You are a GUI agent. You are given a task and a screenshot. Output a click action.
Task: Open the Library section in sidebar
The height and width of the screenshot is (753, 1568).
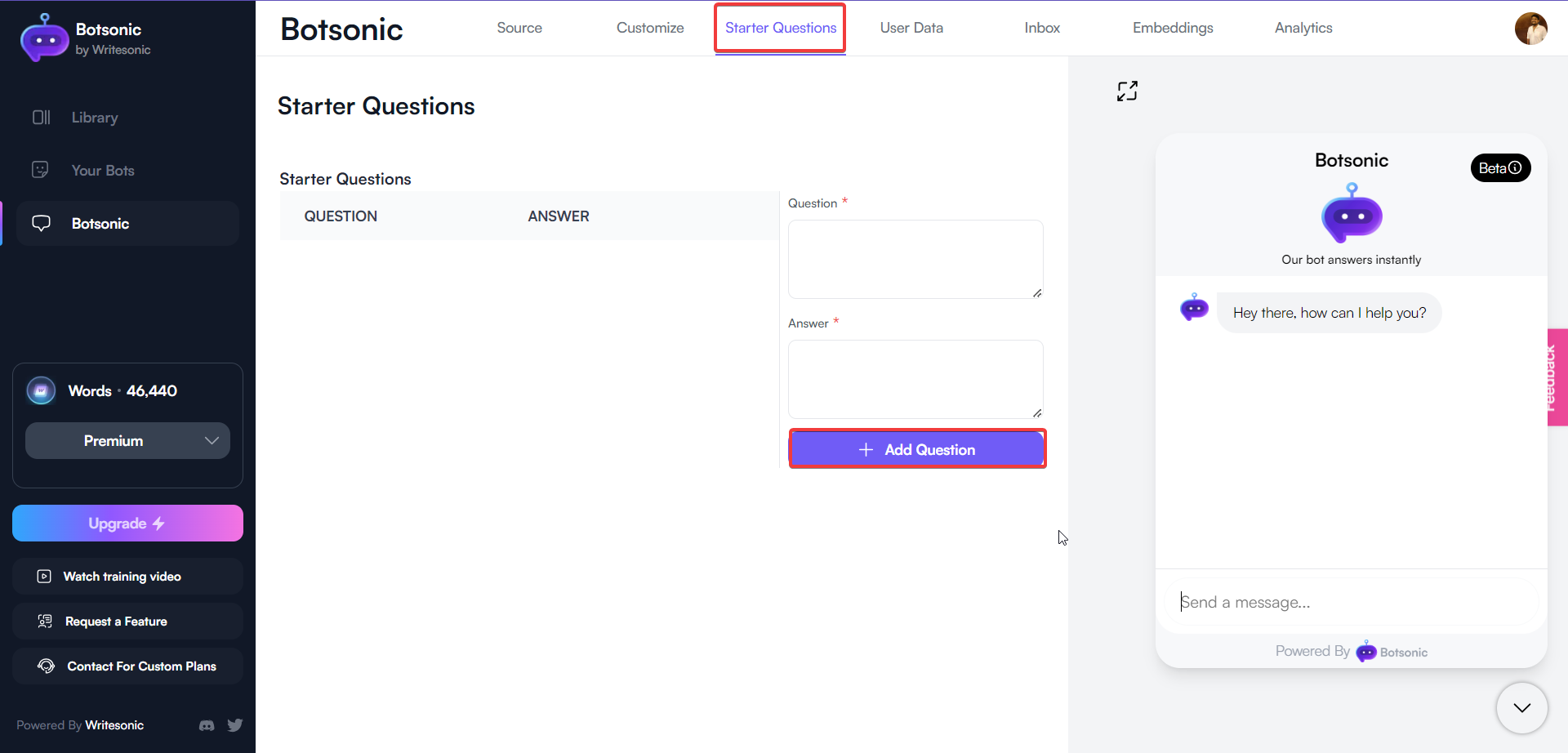point(94,117)
